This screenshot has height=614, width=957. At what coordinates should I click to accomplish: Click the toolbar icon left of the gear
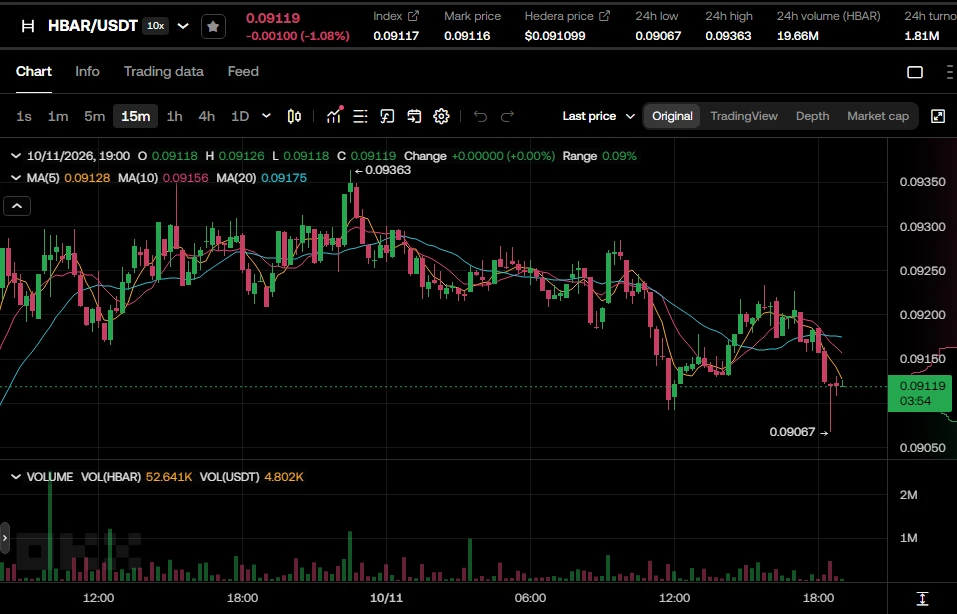pos(414,116)
